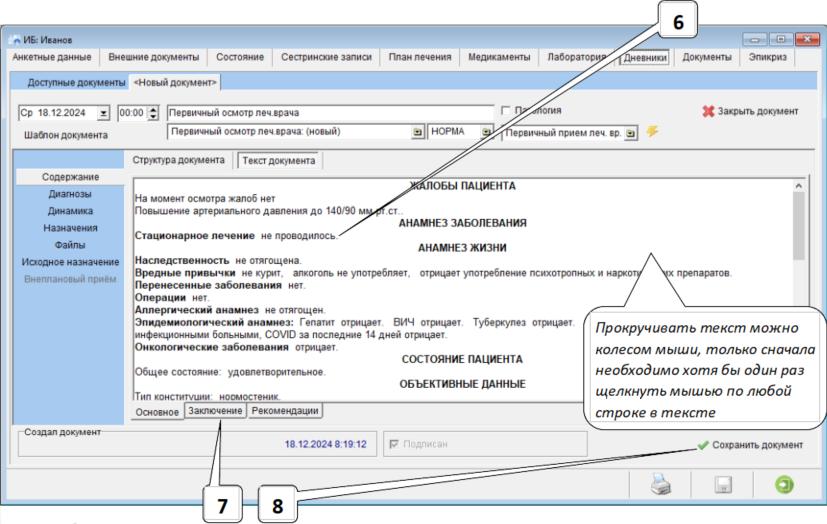Image resolution: width=827 pixels, height=524 pixels.
Task: Expand the document template dropdown
Action: 417,132
